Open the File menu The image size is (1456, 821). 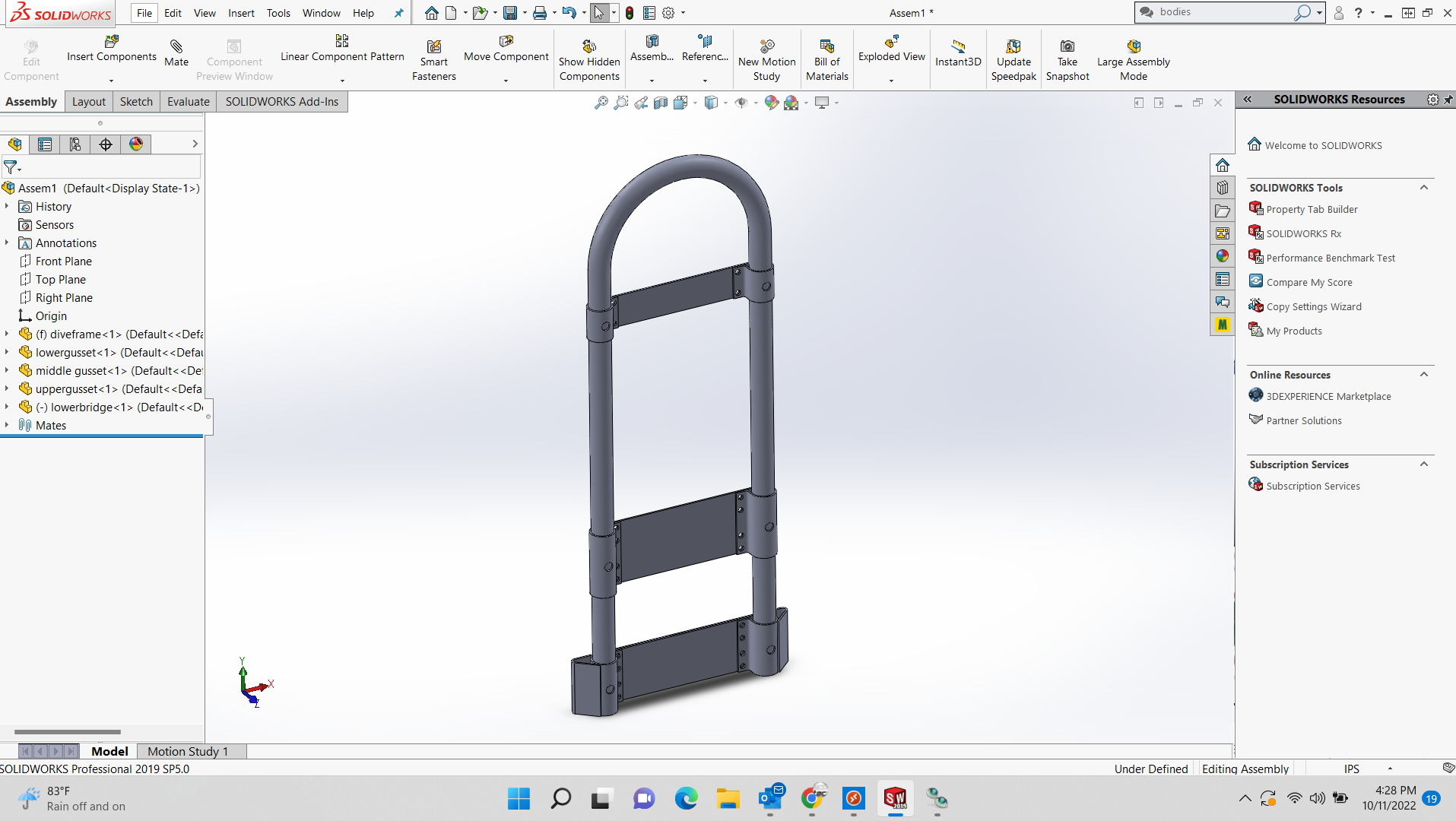144,13
